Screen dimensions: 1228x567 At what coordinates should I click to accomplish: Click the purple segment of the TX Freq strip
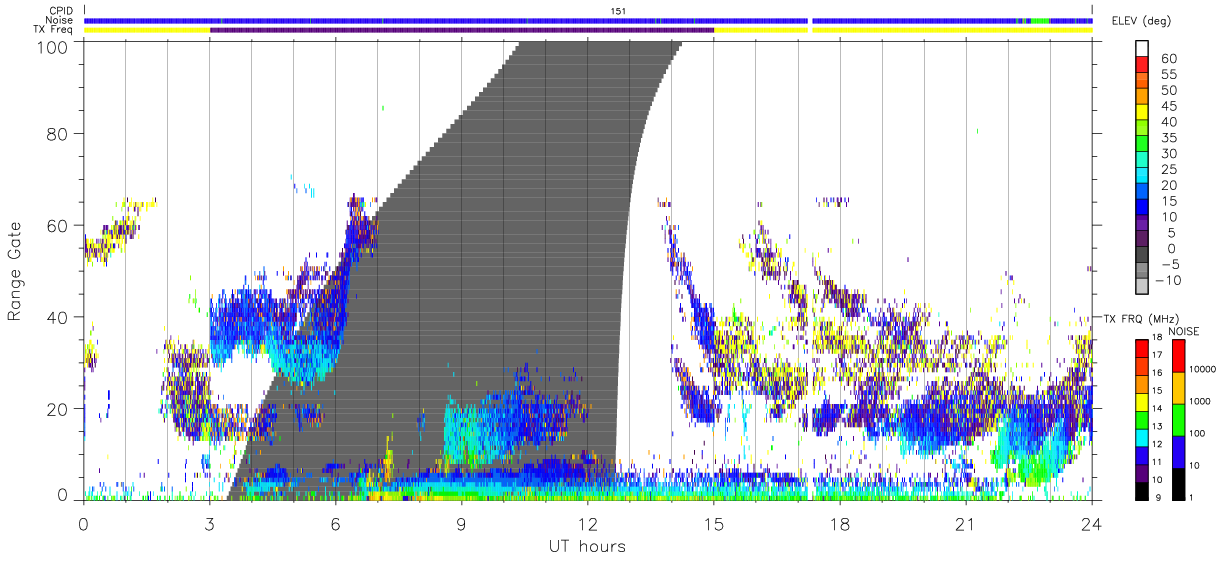(x=462, y=30)
